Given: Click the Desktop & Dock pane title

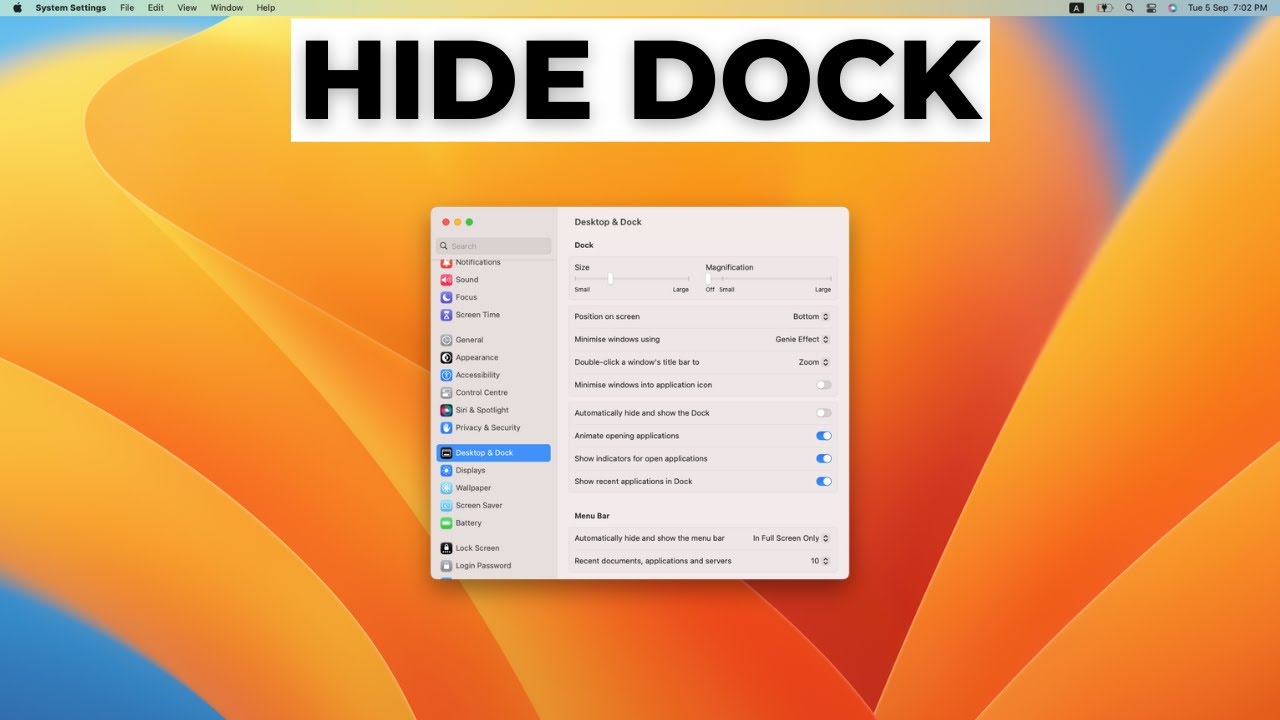Looking at the screenshot, I should (608, 222).
